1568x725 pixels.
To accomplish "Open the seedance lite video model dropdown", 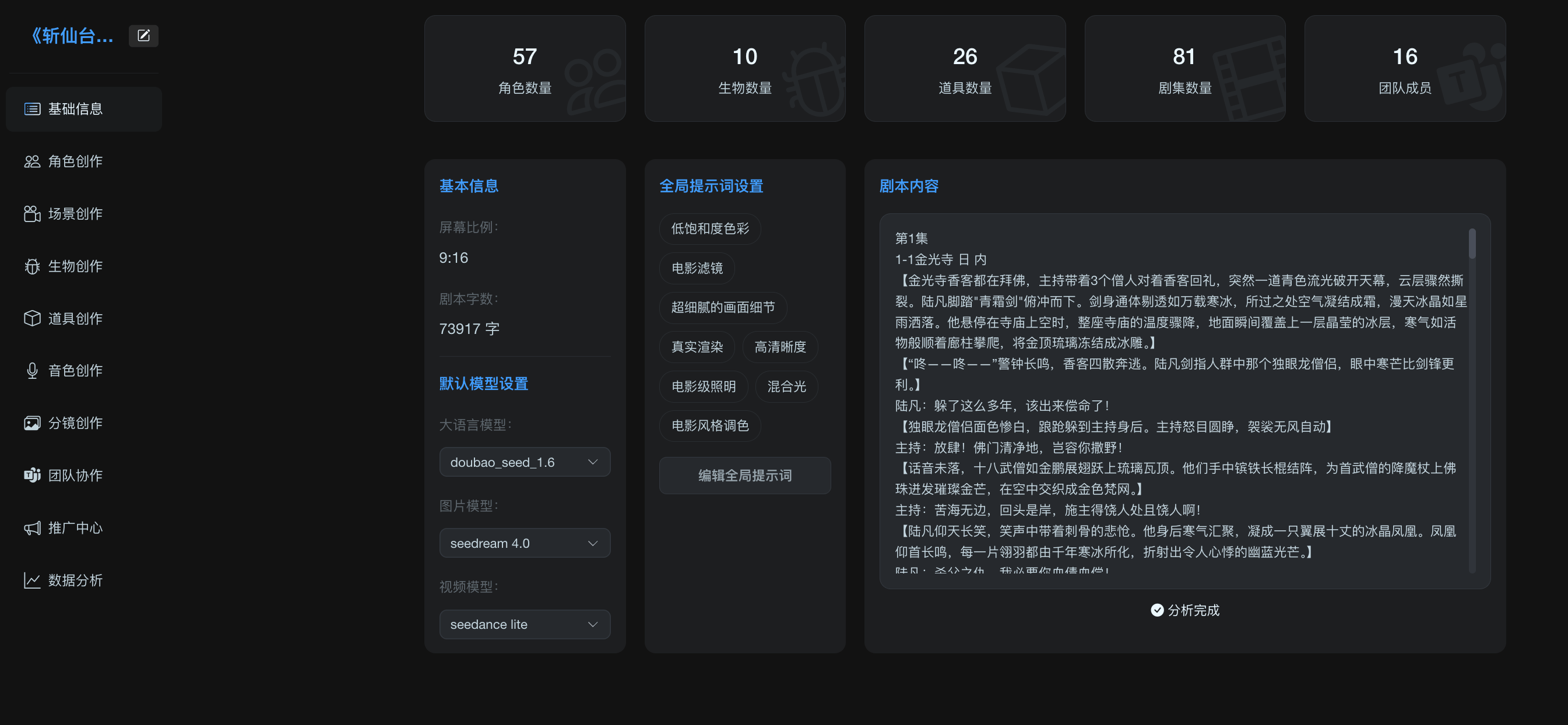I will point(524,624).
